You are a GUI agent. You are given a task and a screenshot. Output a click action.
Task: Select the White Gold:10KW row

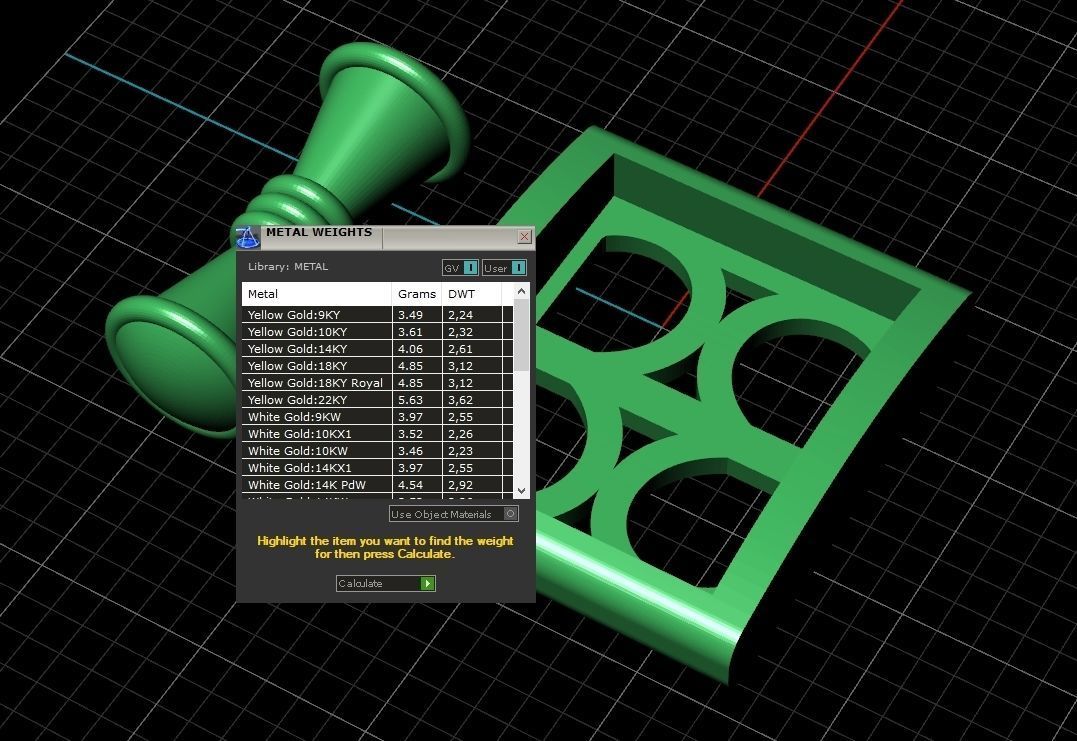coord(377,451)
